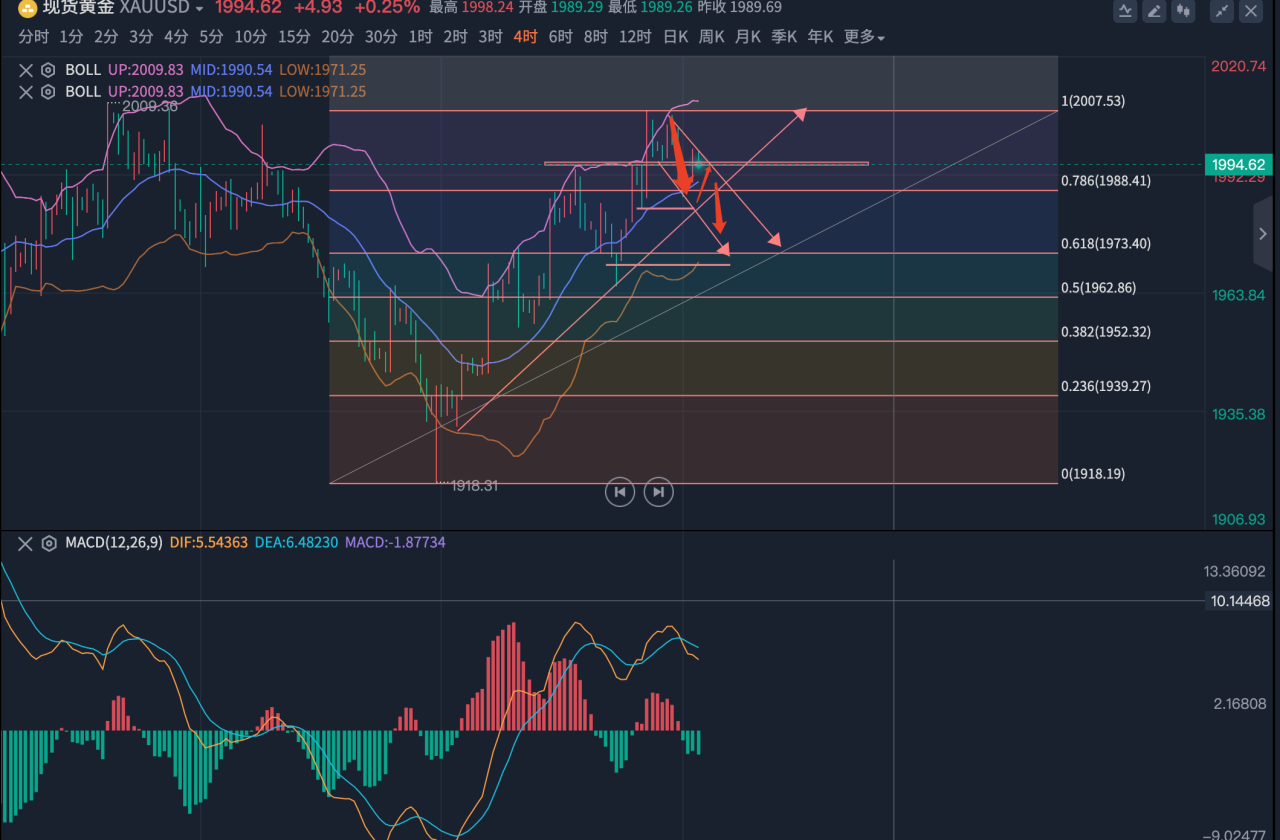Open settings hexagon of upper BOLL indicator
The image size is (1280, 840).
(x=47, y=70)
